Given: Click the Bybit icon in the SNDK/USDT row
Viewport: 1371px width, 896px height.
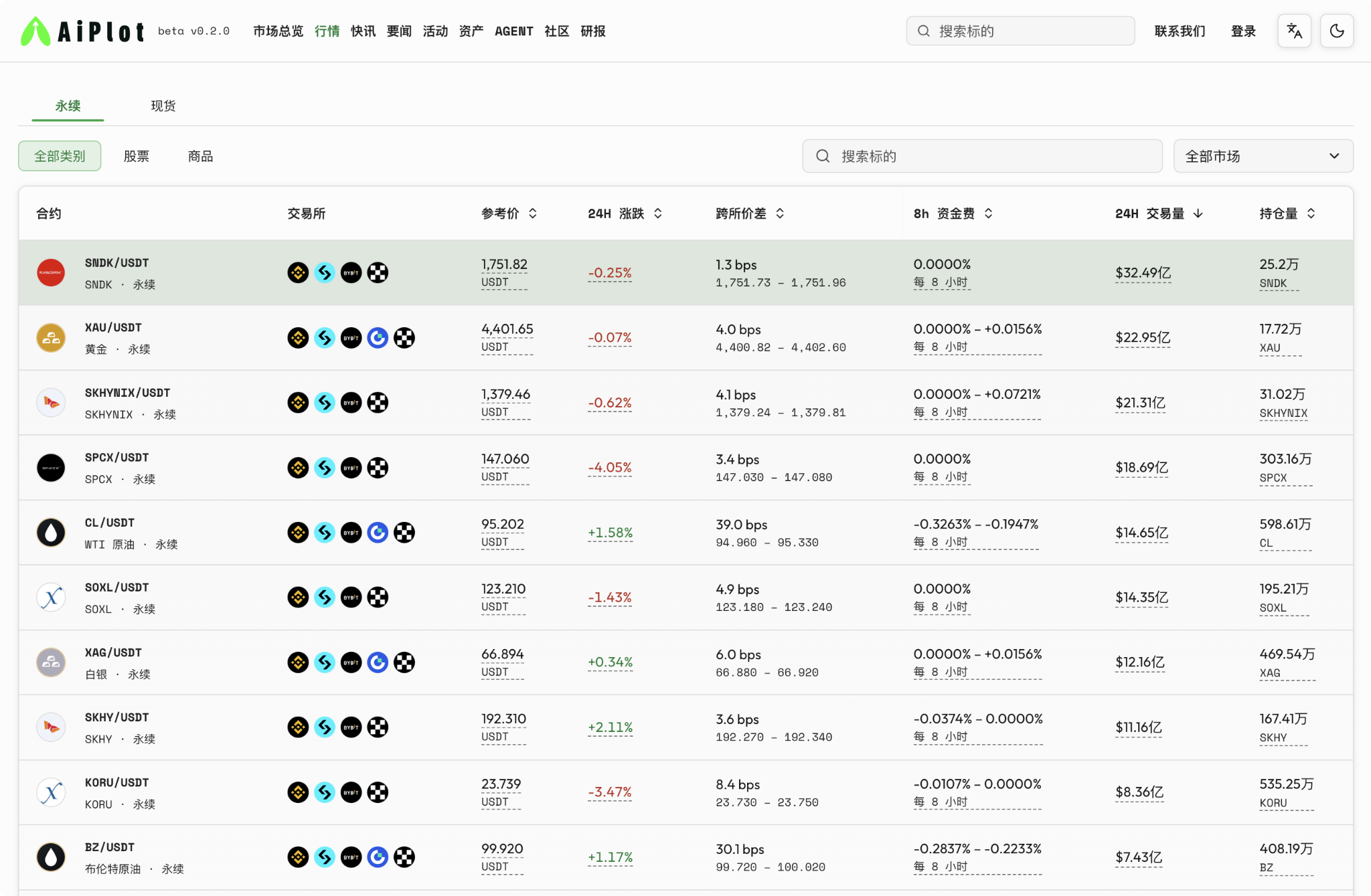Looking at the screenshot, I should pyautogui.click(x=351, y=273).
